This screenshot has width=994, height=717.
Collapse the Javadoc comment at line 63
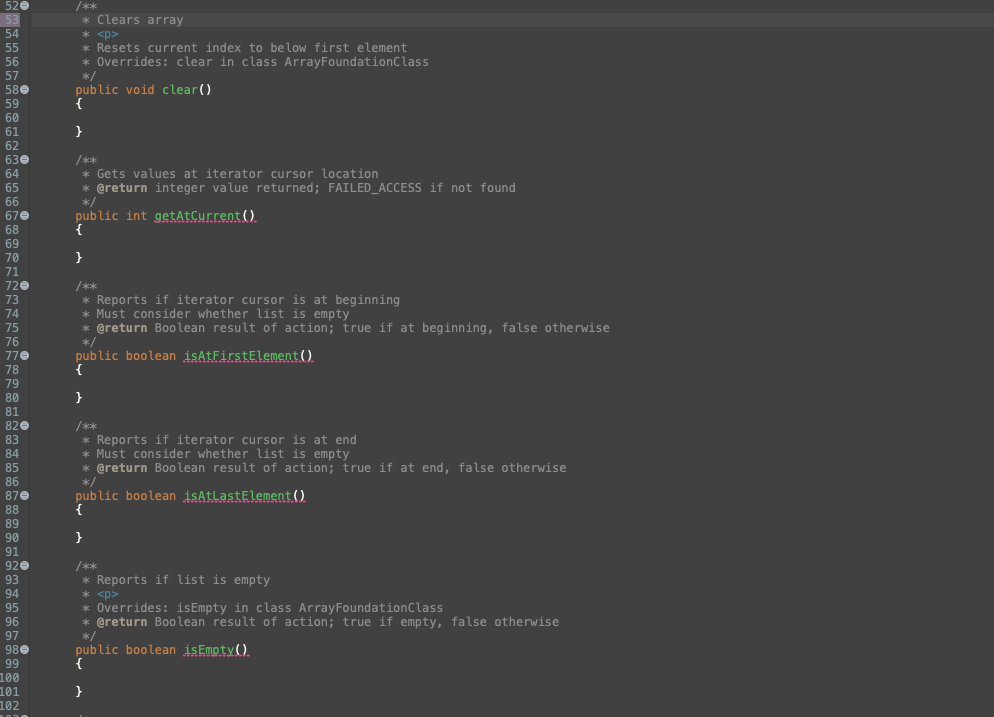click(x=25, y=160)
